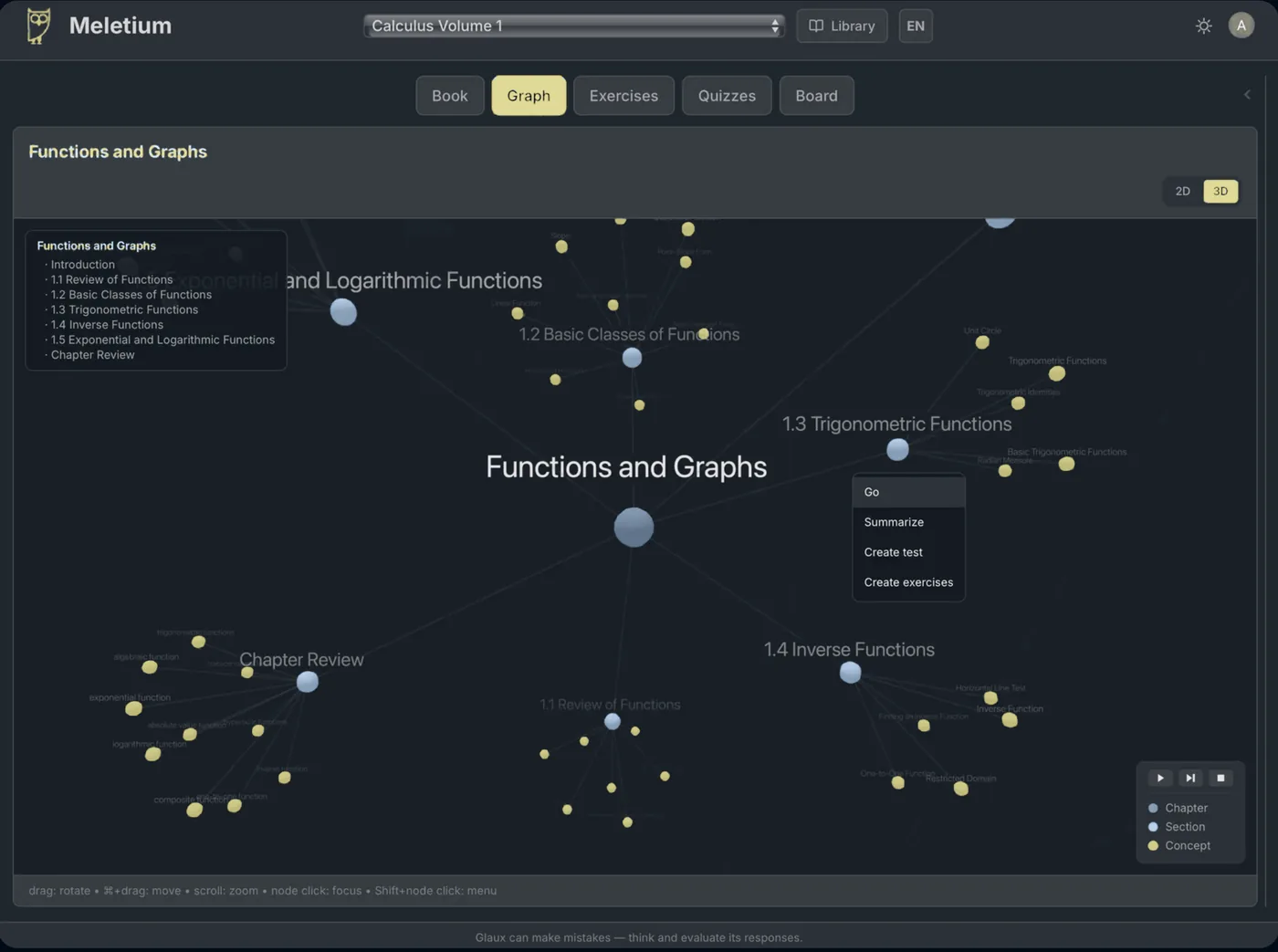Select 1.3 Trigonometric Functions in outline

124,309
